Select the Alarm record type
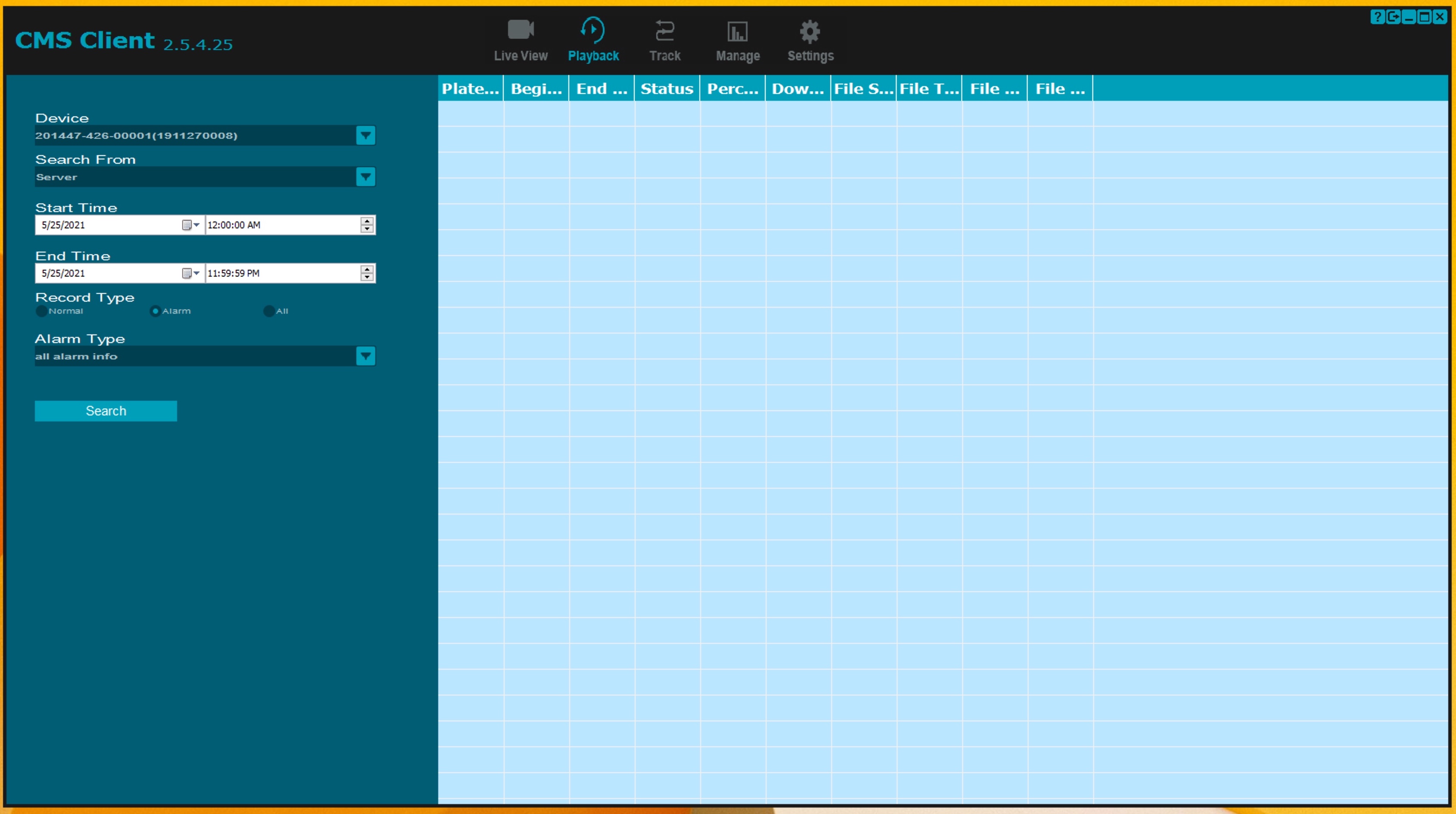Image resolution: width=1456 pixels, height=814 pixels. 156,311
